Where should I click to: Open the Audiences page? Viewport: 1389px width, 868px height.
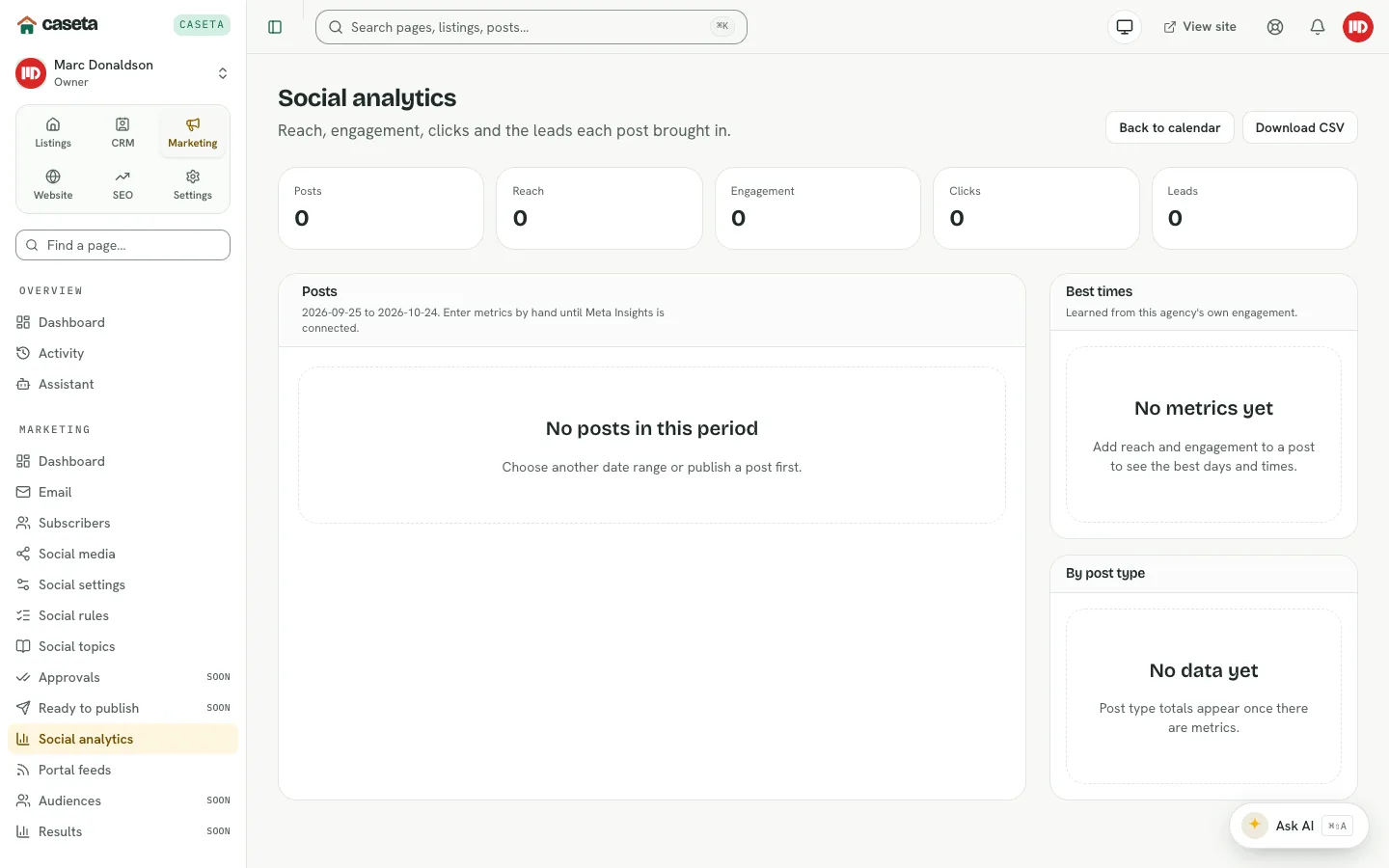pos(123,800)
